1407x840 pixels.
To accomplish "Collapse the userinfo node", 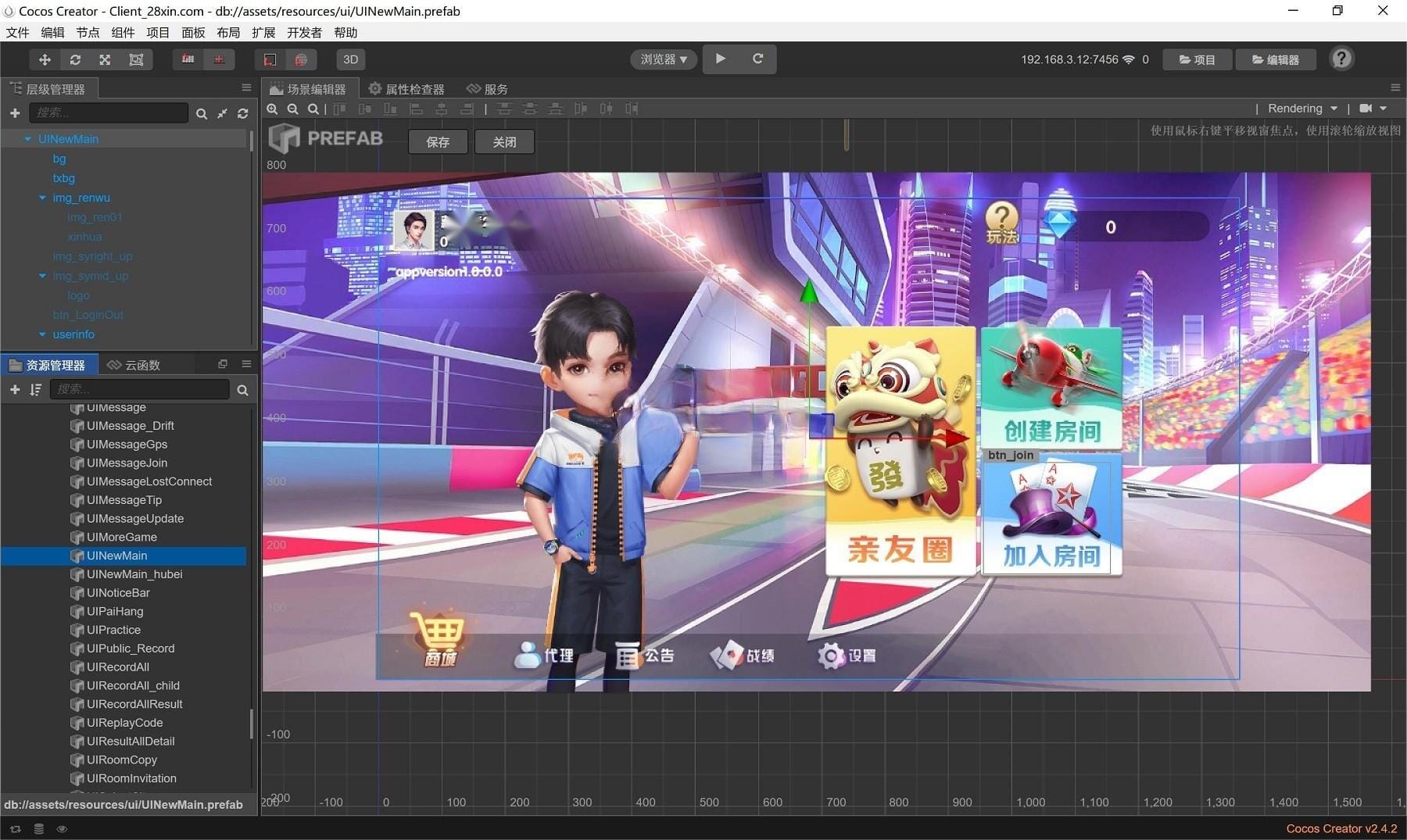I will (x=42, y=334).
